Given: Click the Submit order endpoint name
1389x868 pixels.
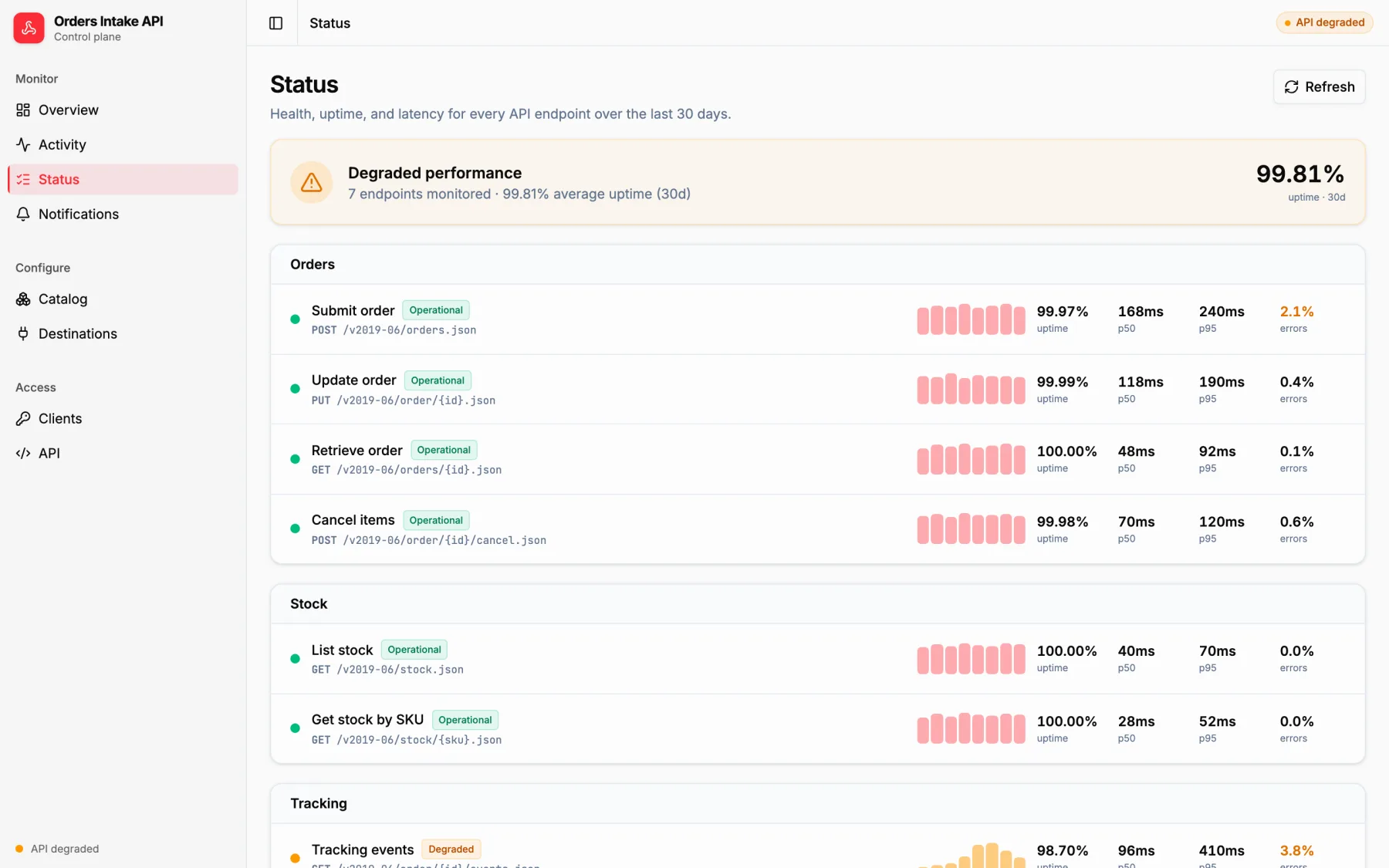Looking at the screenshot, I should [x=353, y=310].
